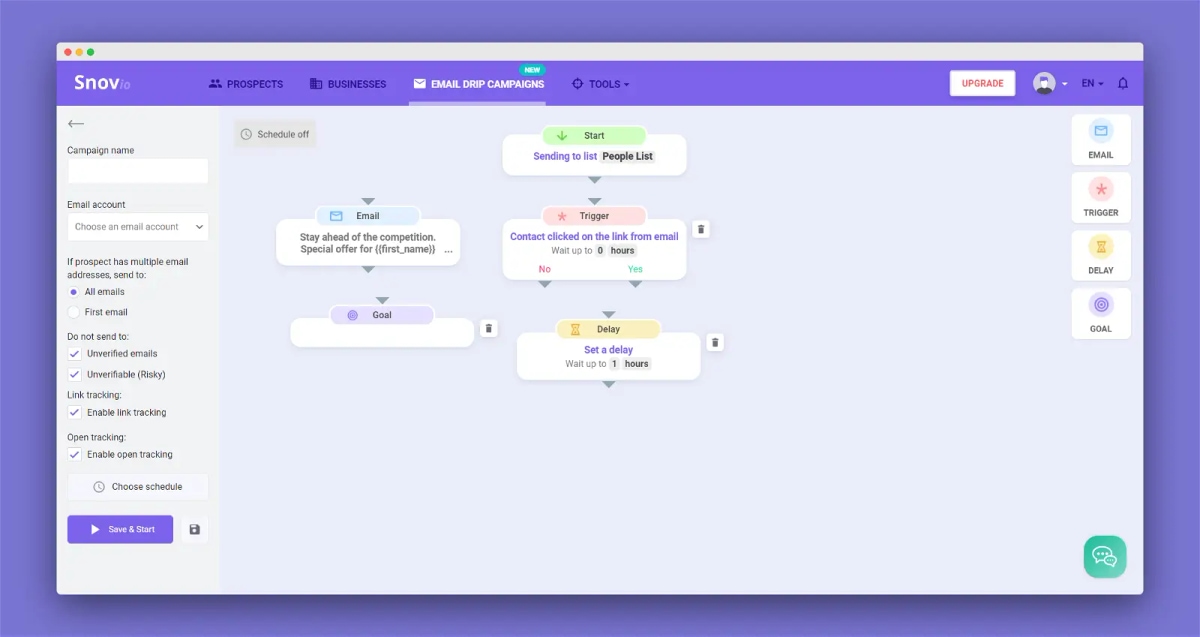
Task: Click the floppy disk save icon
Action: tap(195, 529)
